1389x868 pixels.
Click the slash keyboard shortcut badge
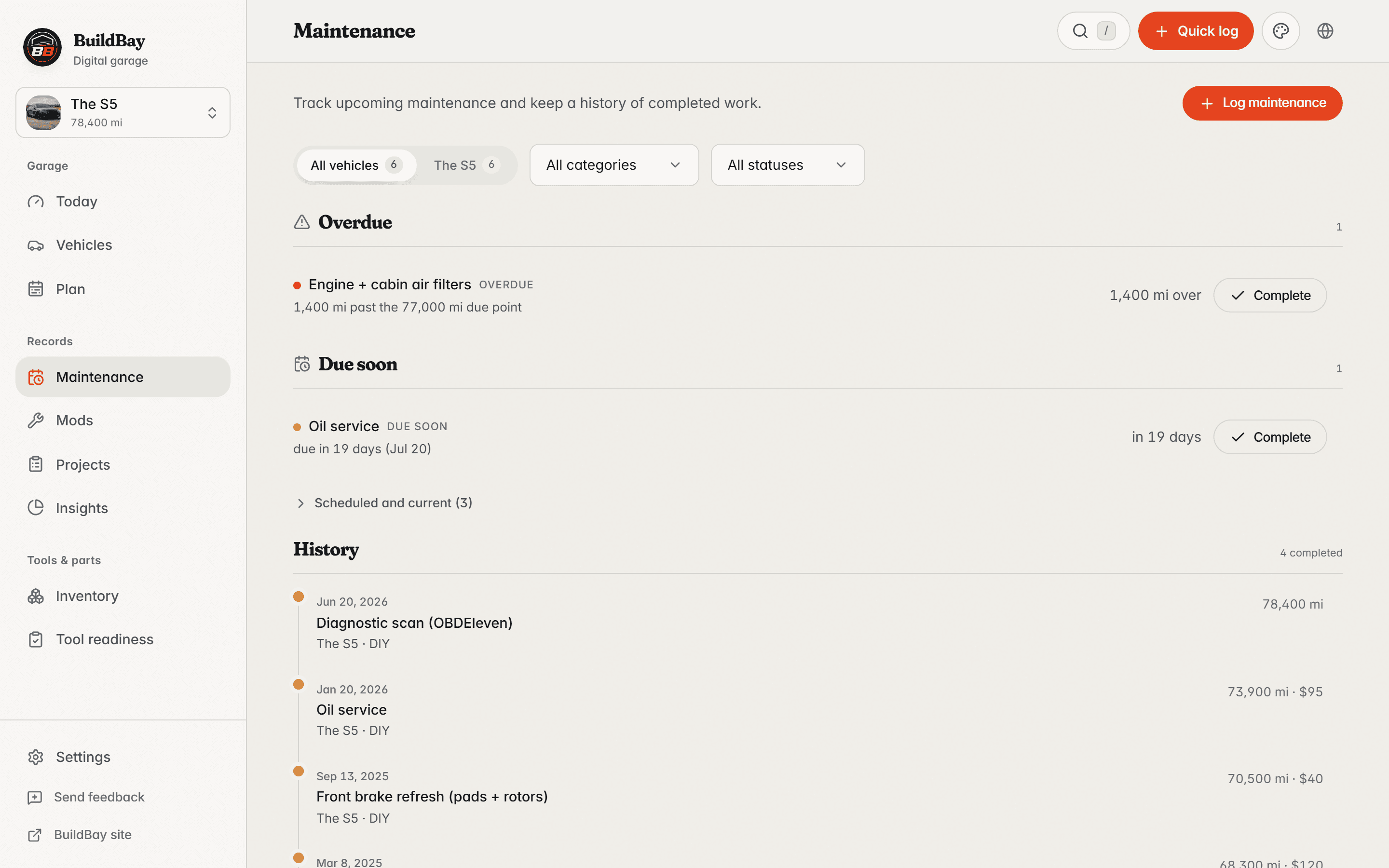(x=1106, y=31)
